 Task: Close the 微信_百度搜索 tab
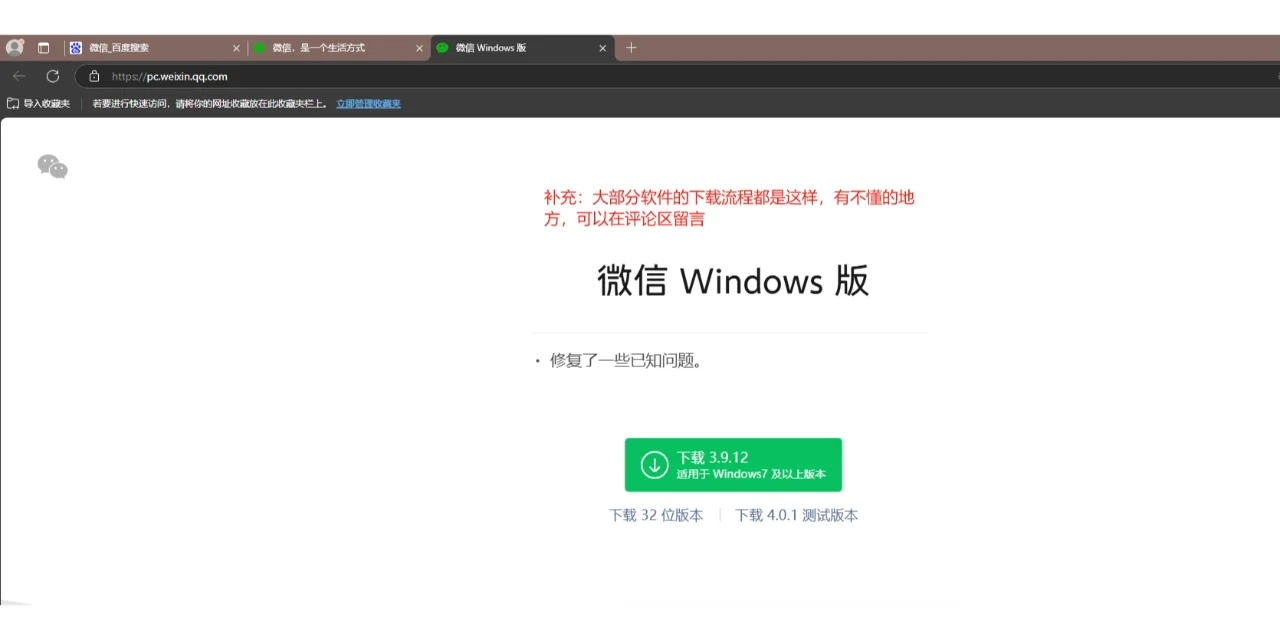coord(236,47)
